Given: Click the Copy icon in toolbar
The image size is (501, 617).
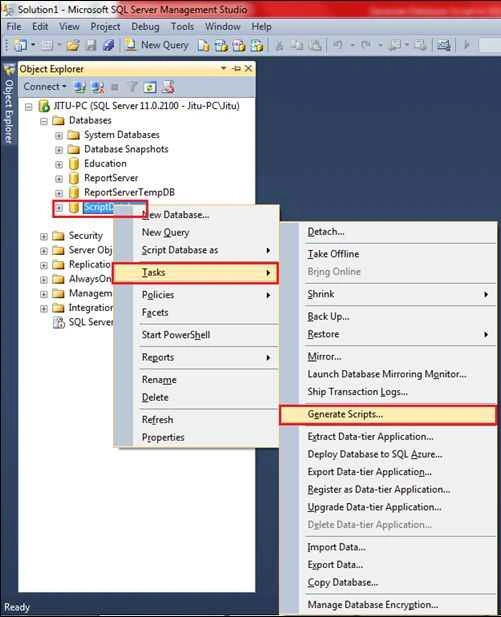Looking at the screenshot, I should [x=297, y=46].
